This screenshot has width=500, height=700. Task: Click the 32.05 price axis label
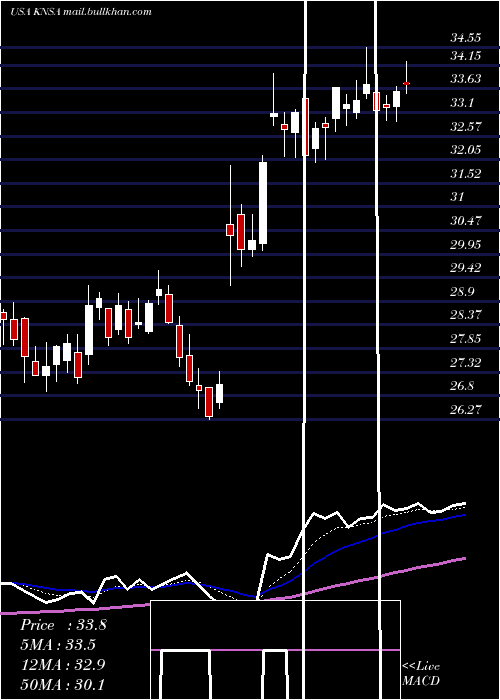[465, 150]
